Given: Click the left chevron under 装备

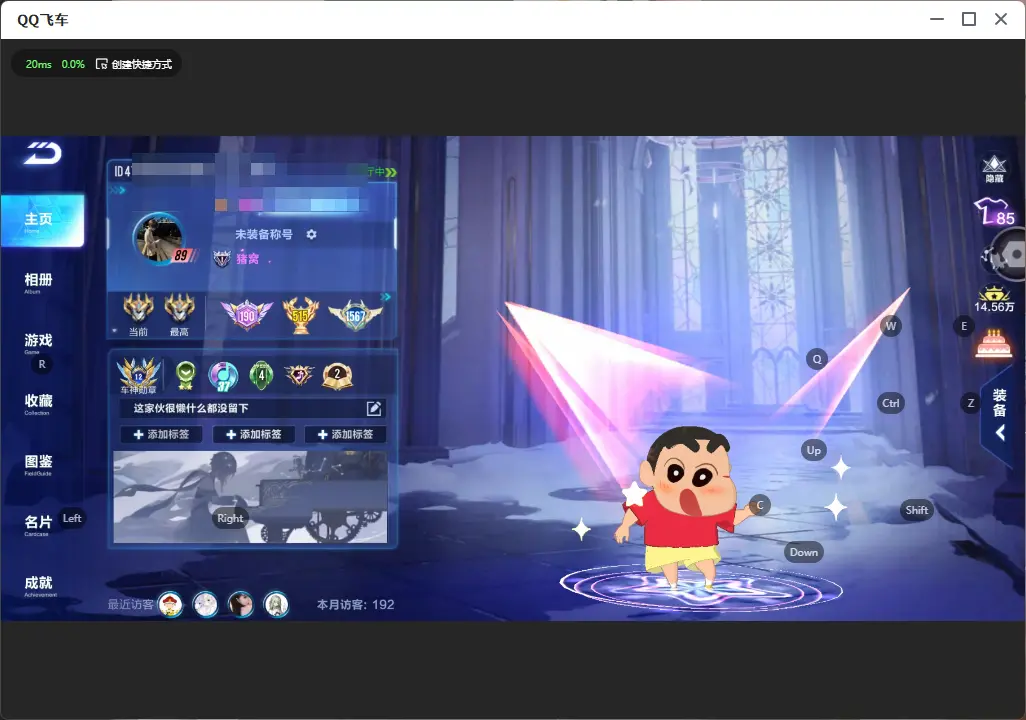Looking at the screenshot, I should [1000, 433].
